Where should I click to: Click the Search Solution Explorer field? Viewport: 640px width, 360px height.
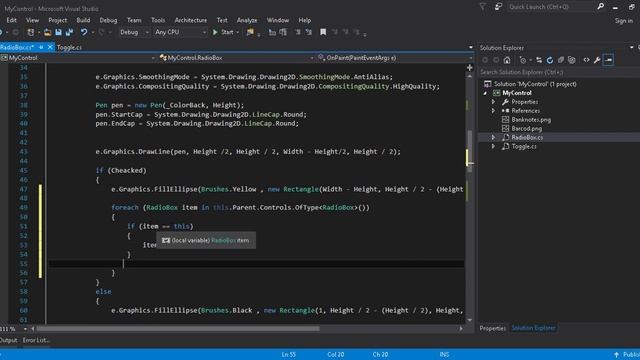coord(559,72)
